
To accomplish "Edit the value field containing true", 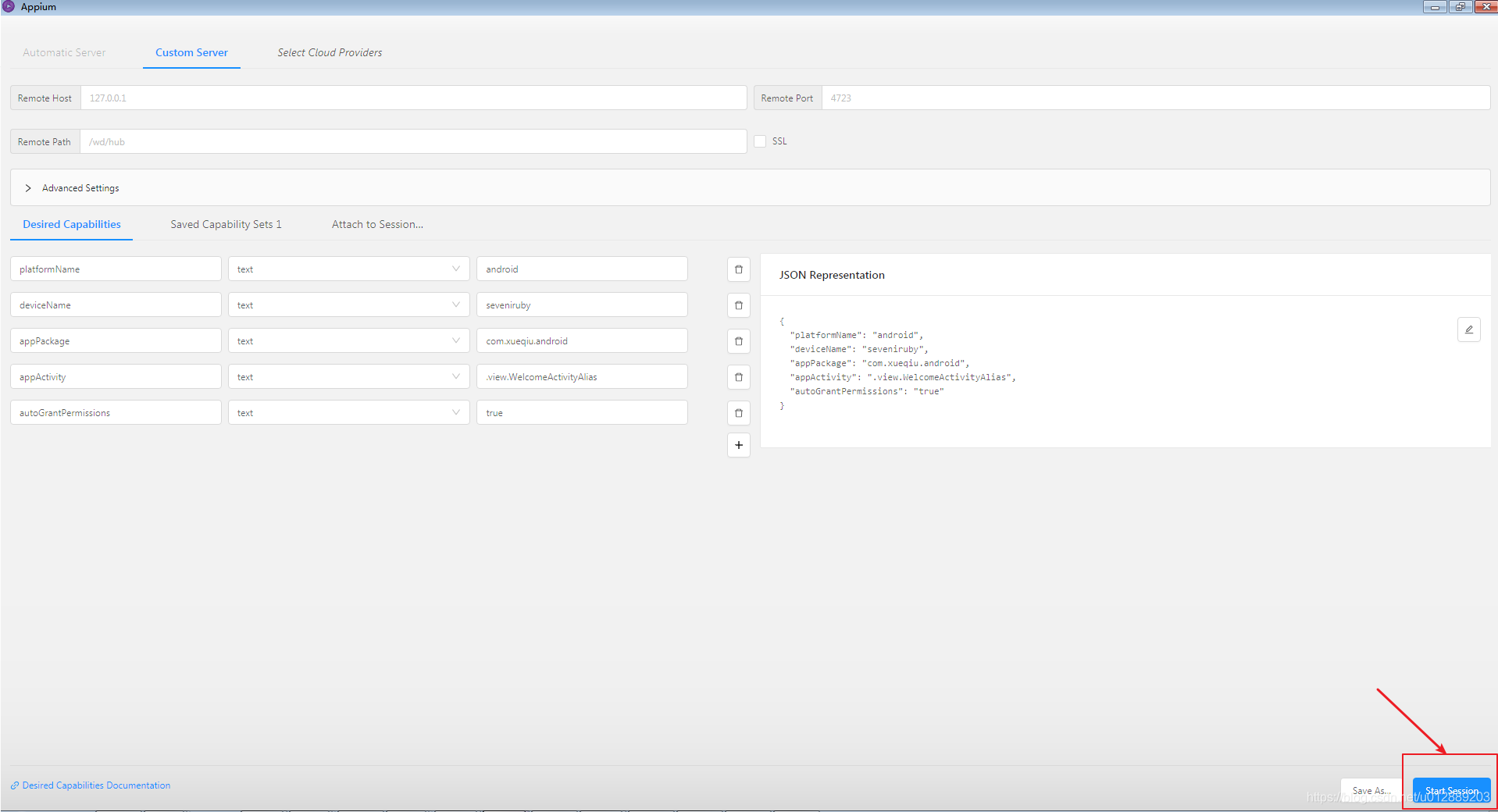I will [x=582, y=412].
